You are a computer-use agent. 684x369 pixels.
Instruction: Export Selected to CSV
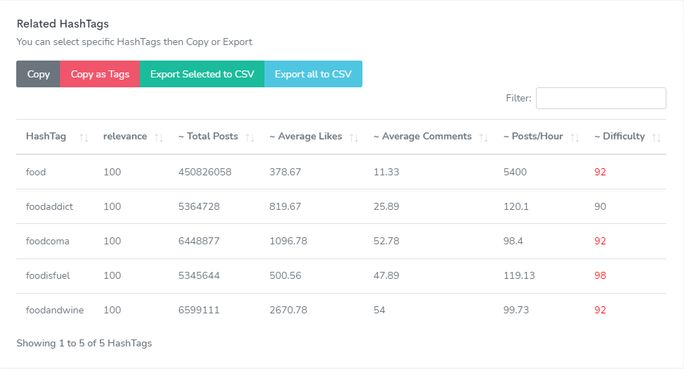[202, 74]
